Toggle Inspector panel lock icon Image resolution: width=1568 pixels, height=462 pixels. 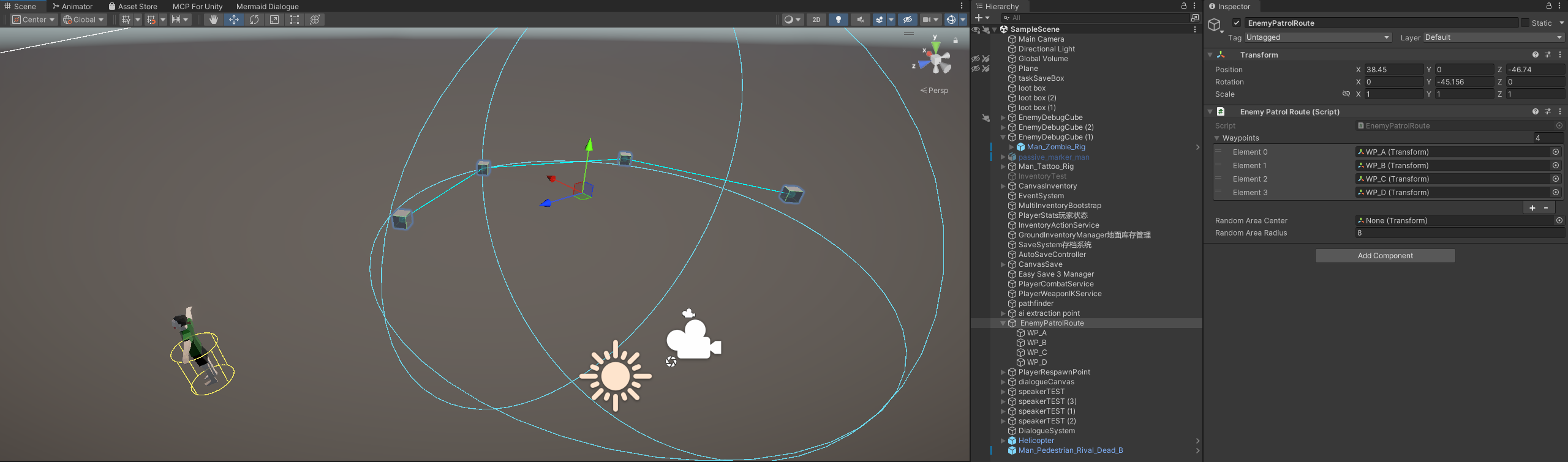[x=1549, y=6]
